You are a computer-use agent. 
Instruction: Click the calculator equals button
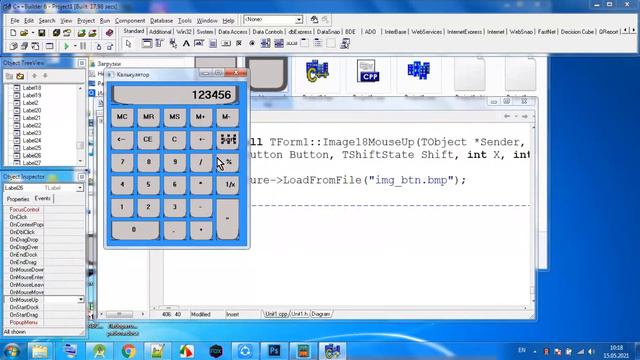228,219
